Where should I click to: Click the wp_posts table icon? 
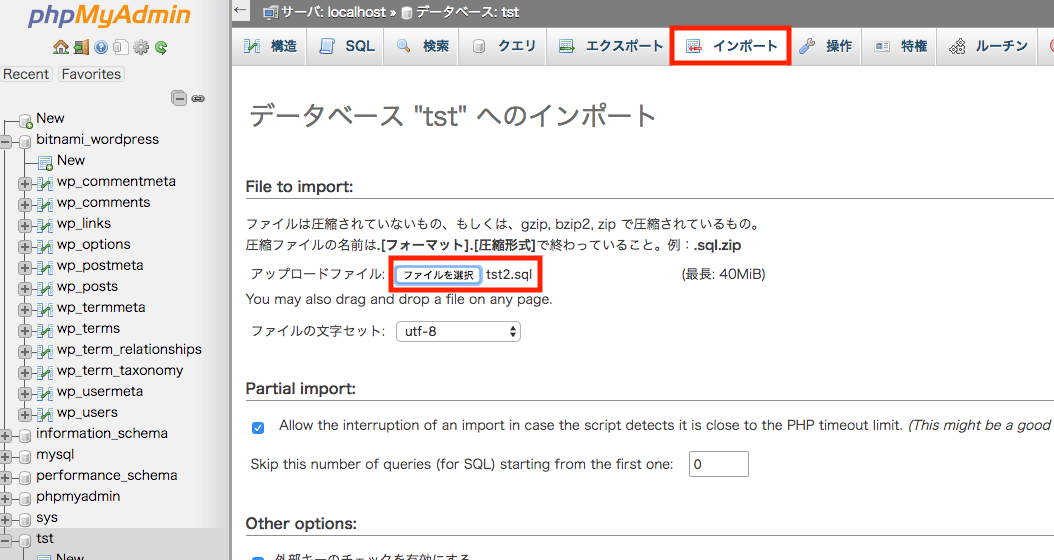[44, 287]
